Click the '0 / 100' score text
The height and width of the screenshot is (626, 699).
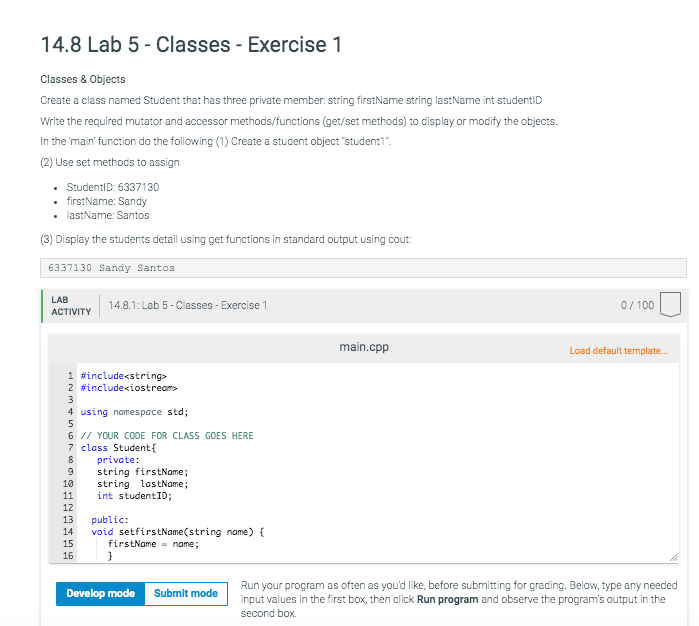pos(637,305)
